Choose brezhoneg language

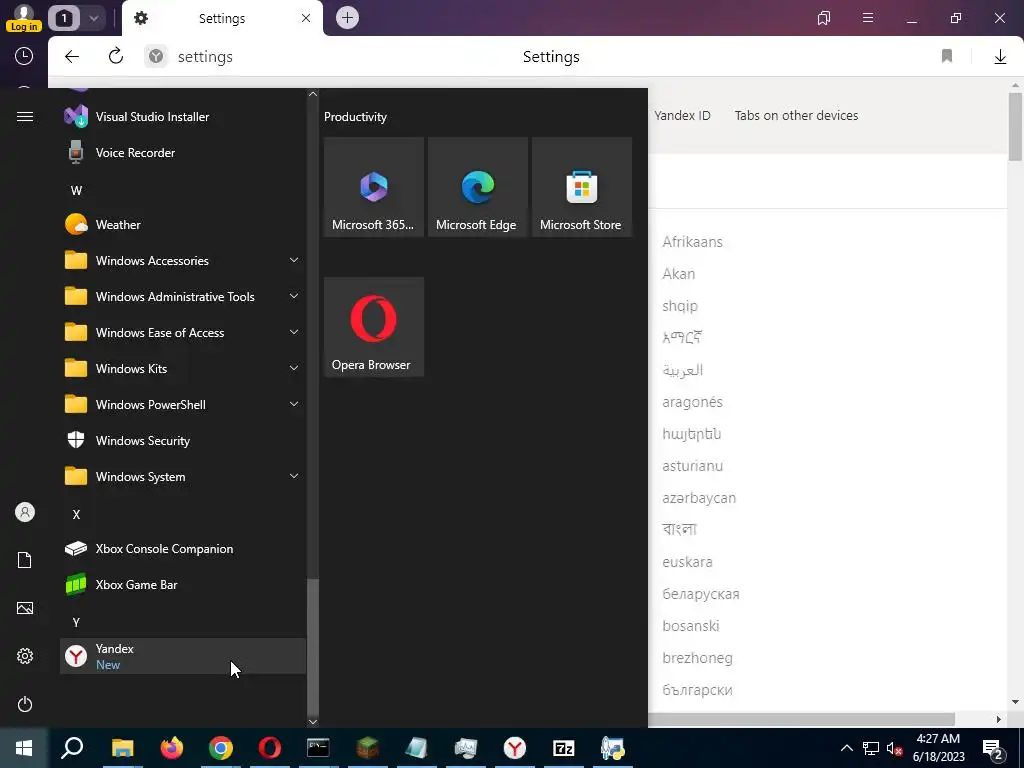click(697, 658)
